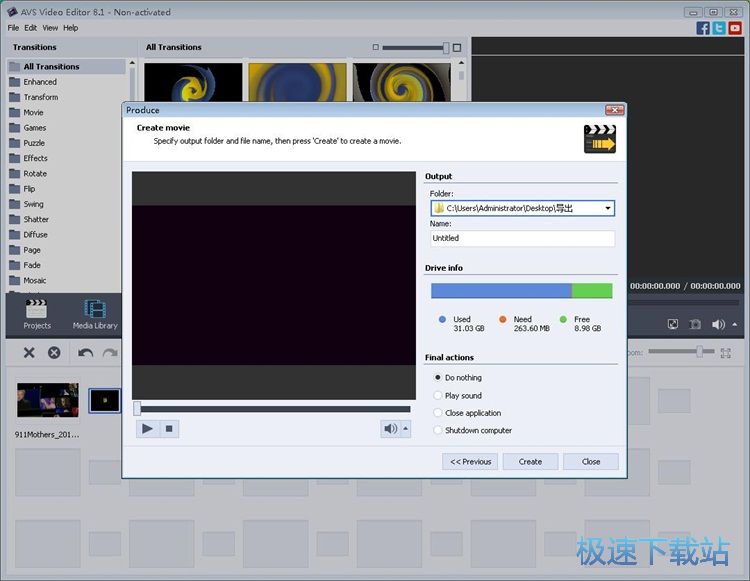The height and width of the screenshot is (581, 750).
Task: Open the output Folder dropdown
Action: pos(607,208)
